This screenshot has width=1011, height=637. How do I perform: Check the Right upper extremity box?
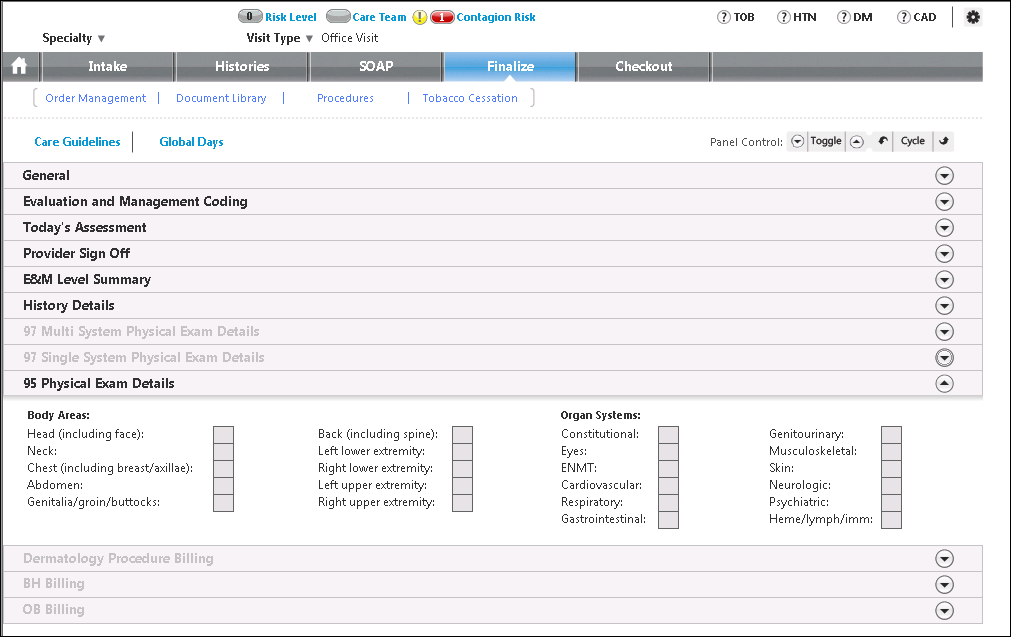[462, 503]
